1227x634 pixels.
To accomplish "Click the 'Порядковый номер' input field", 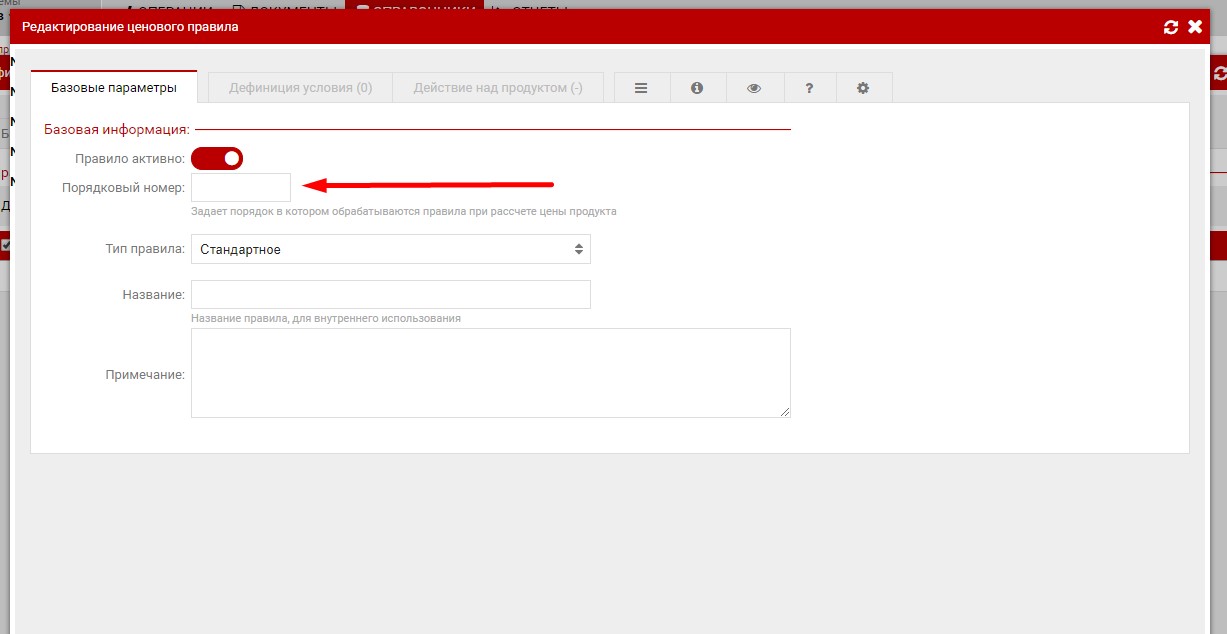I will click(x=241, y=187).
